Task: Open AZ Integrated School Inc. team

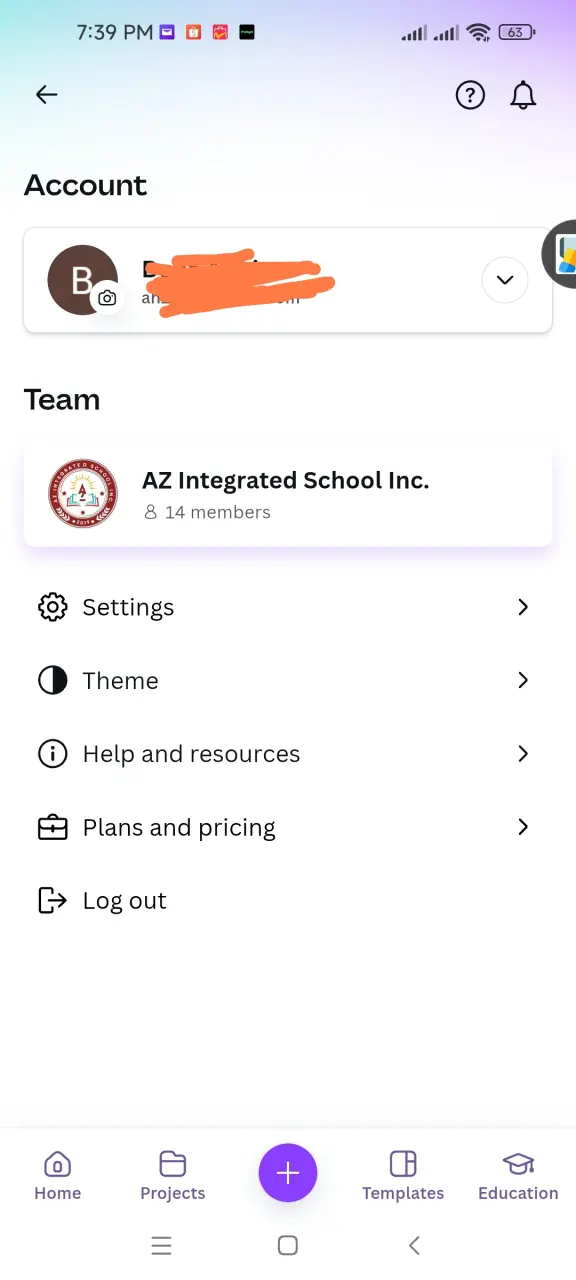Action: coord(288,494)
